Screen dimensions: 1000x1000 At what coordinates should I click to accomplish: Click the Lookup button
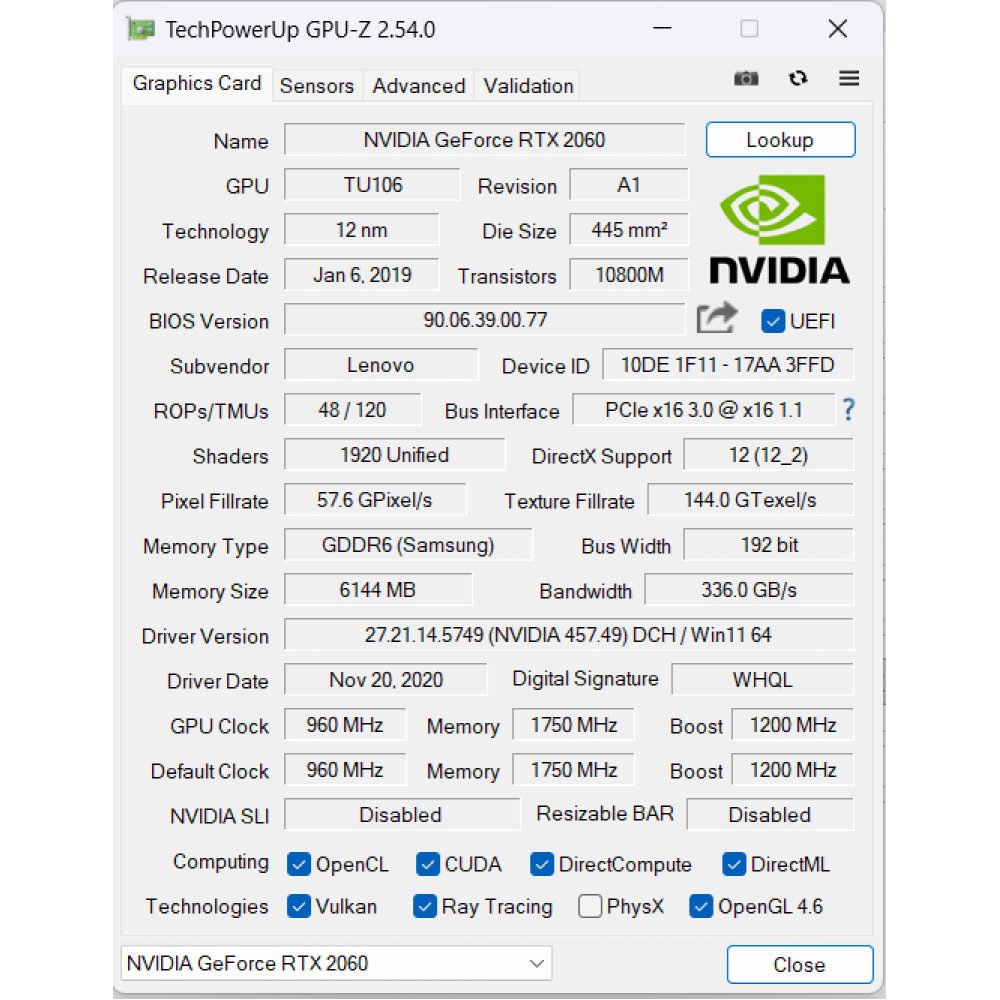click(x=780, y=140)
